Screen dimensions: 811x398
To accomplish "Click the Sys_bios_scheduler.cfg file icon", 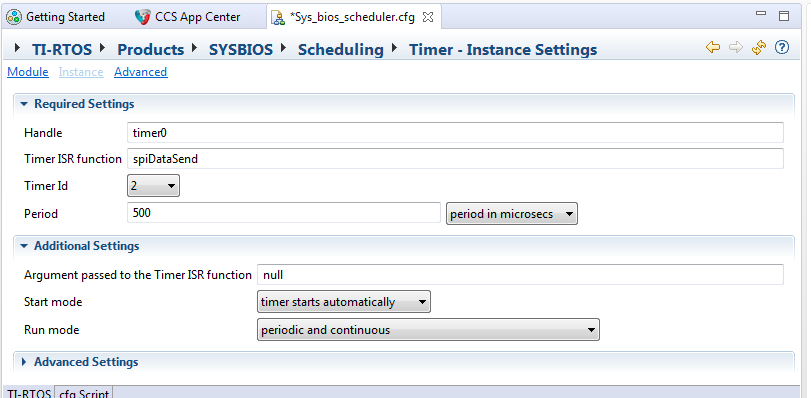I will (x=279, y=18).
